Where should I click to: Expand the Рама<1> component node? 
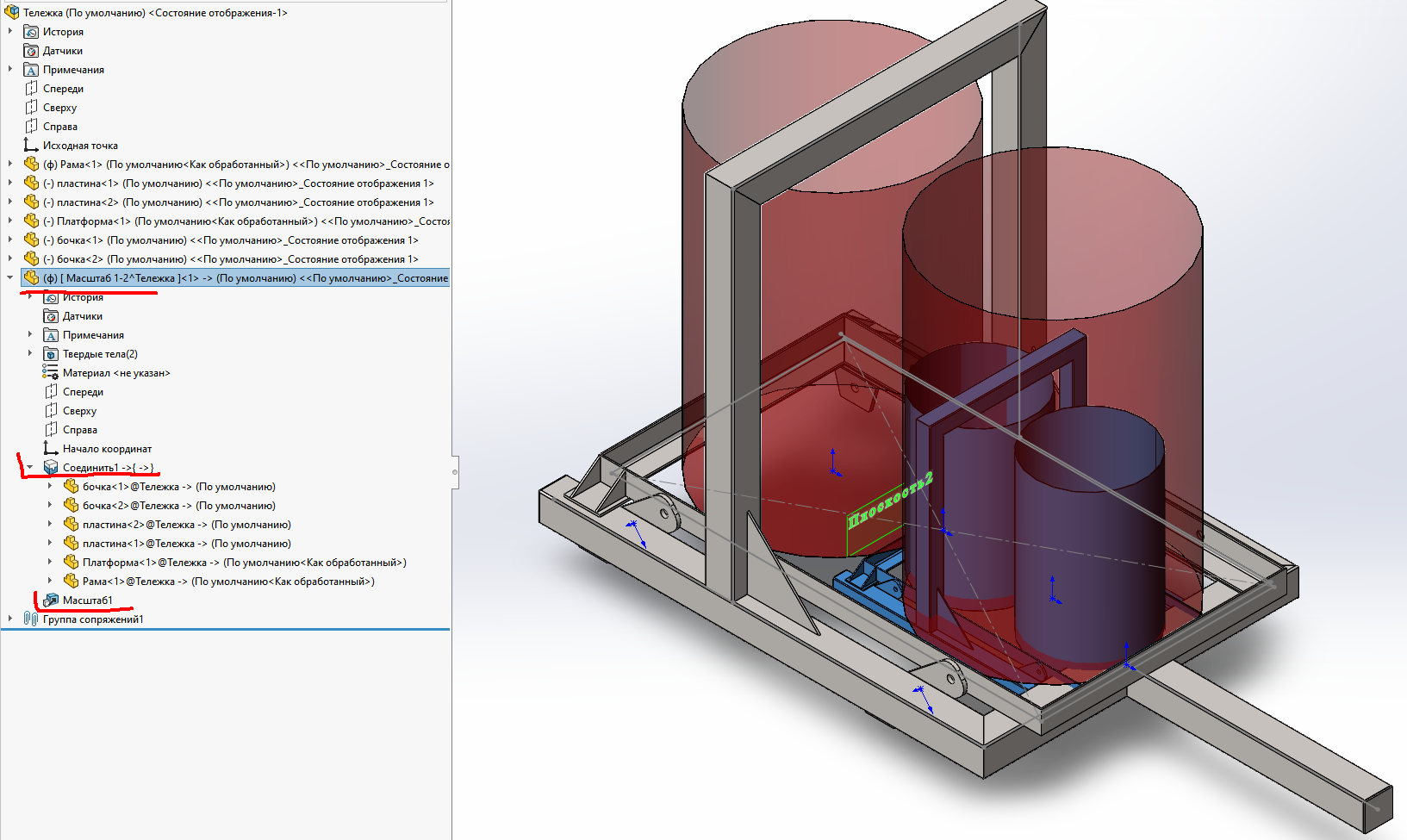click(10, 164)
